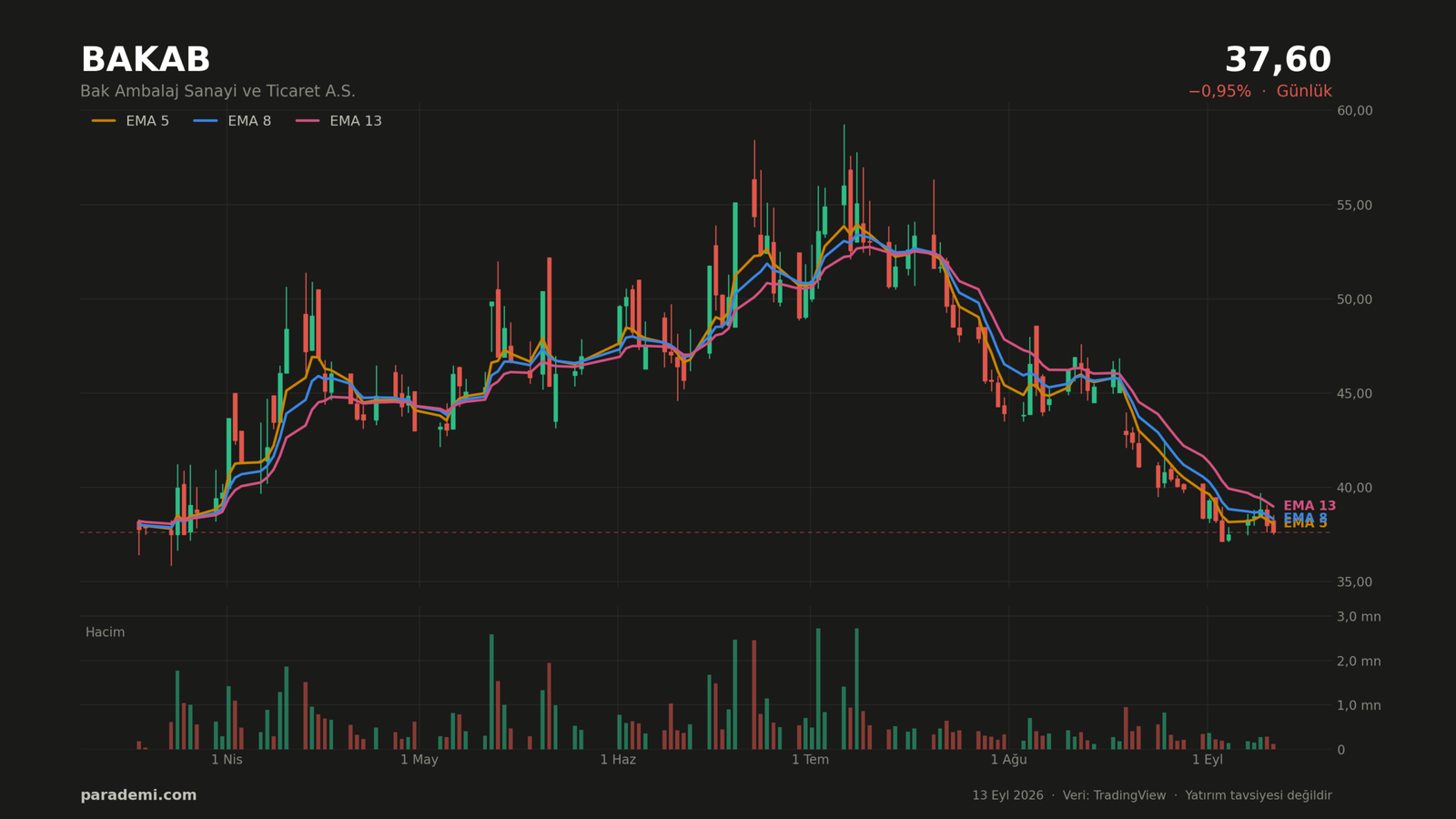Click the 35,00 price axis label
This screenshot has height=819, width=1456.
pos(1354,582)
